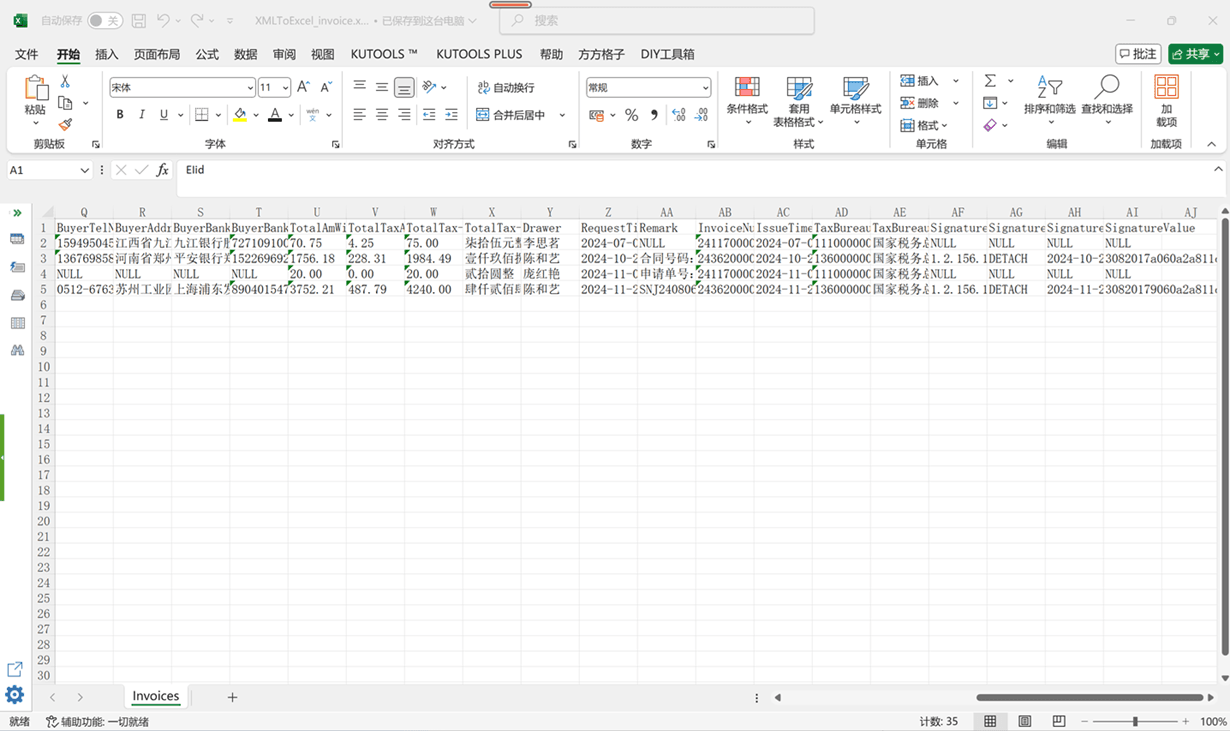
Task: Apply the yellow fill color bucket
Action: coord(240,115)
